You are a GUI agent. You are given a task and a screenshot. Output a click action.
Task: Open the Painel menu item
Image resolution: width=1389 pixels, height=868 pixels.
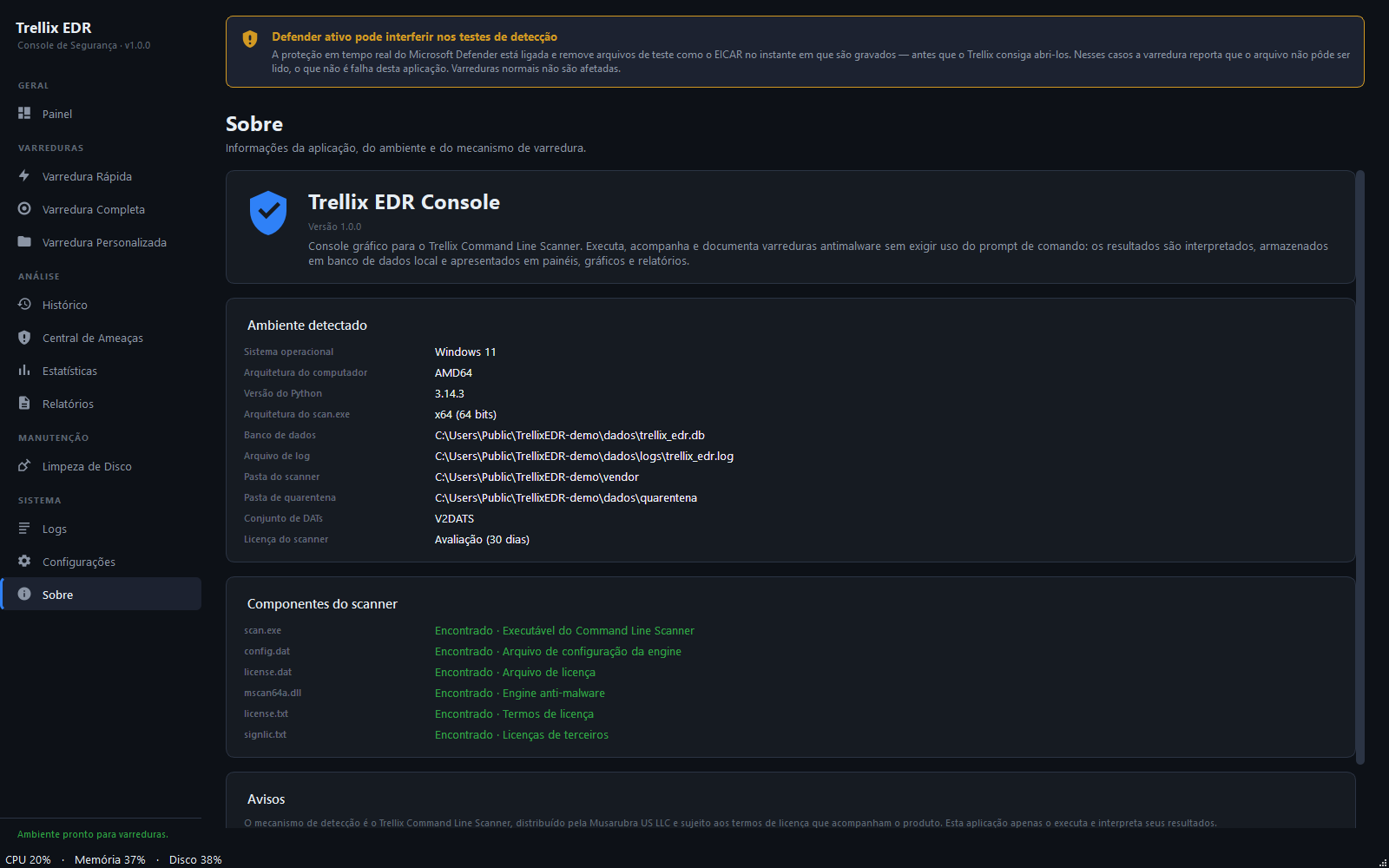101,114
